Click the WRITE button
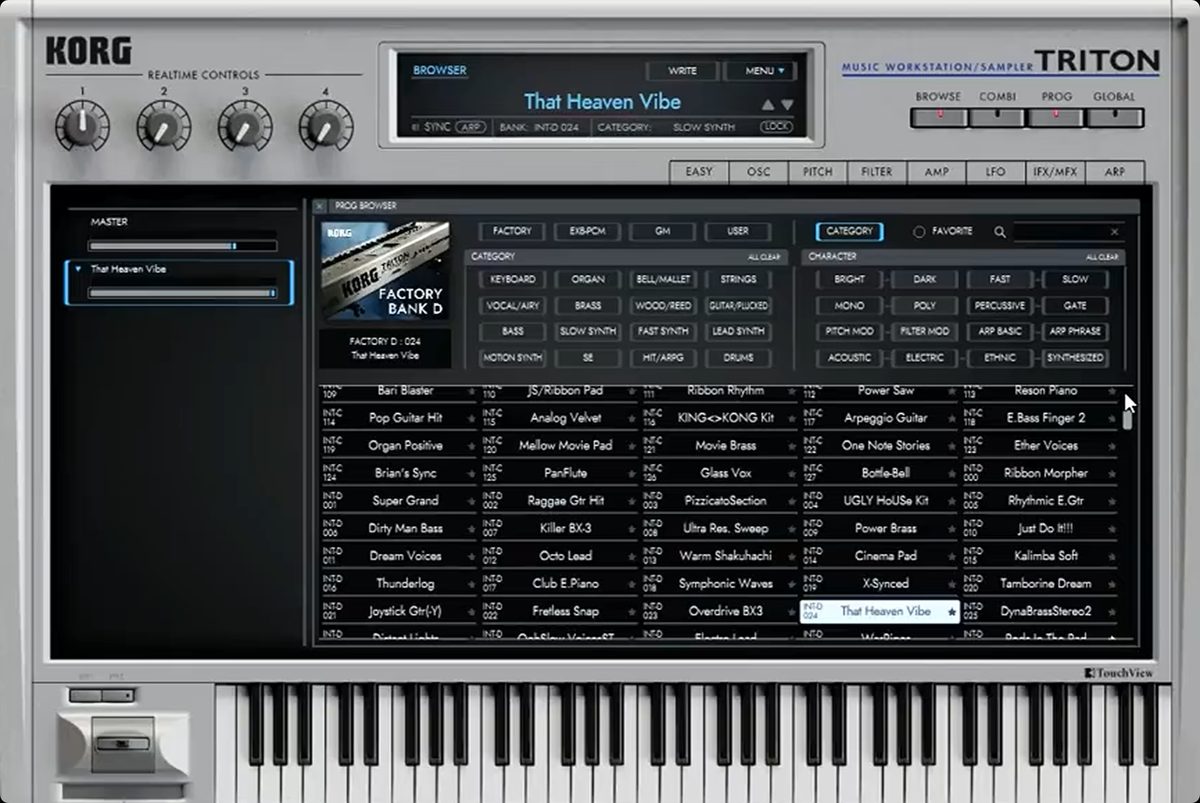 tap(682, 71)
